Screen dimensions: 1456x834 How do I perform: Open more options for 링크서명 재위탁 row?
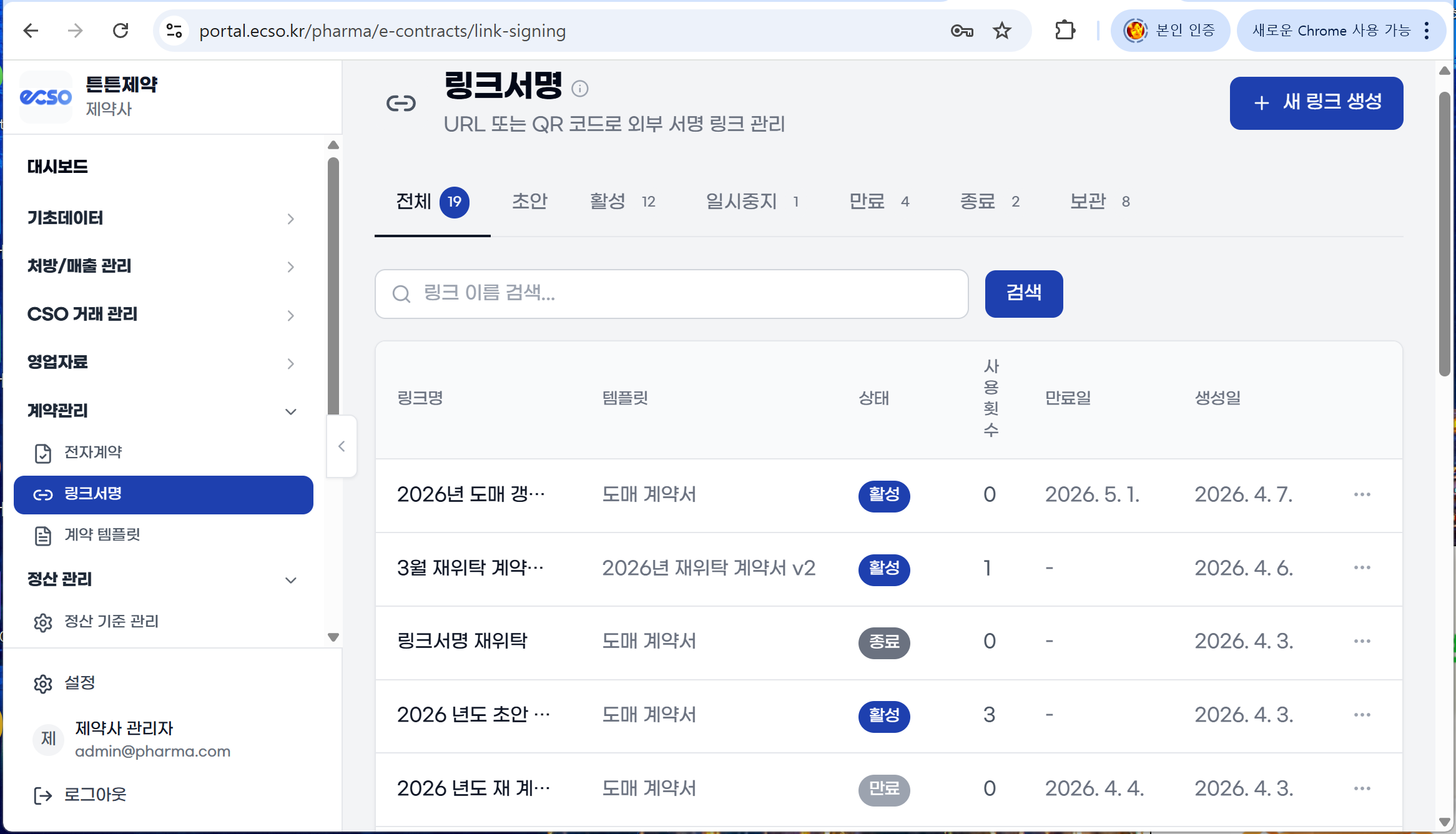[1362, 641]
